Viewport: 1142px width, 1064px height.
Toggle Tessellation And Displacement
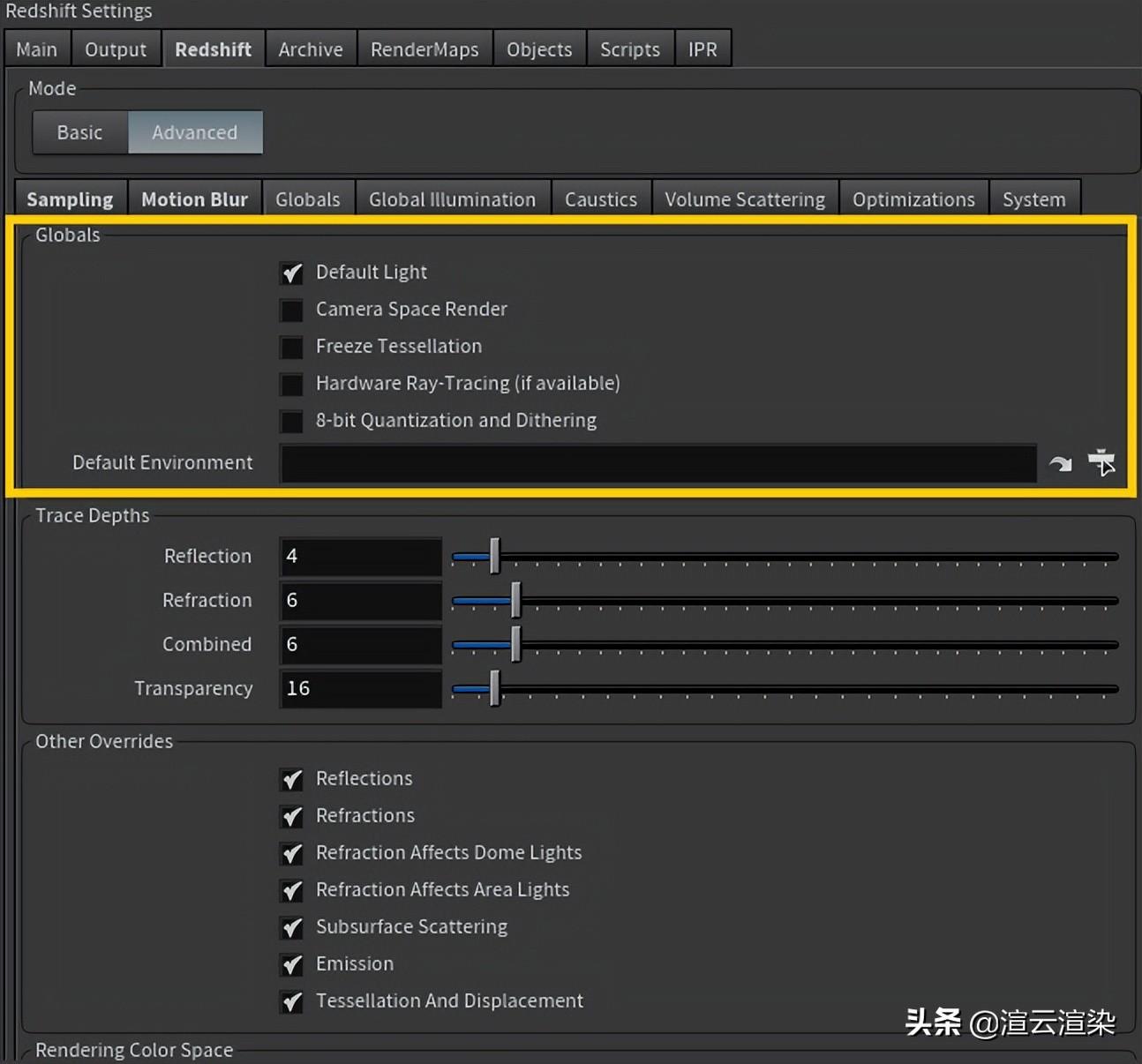pos(291,1001)
